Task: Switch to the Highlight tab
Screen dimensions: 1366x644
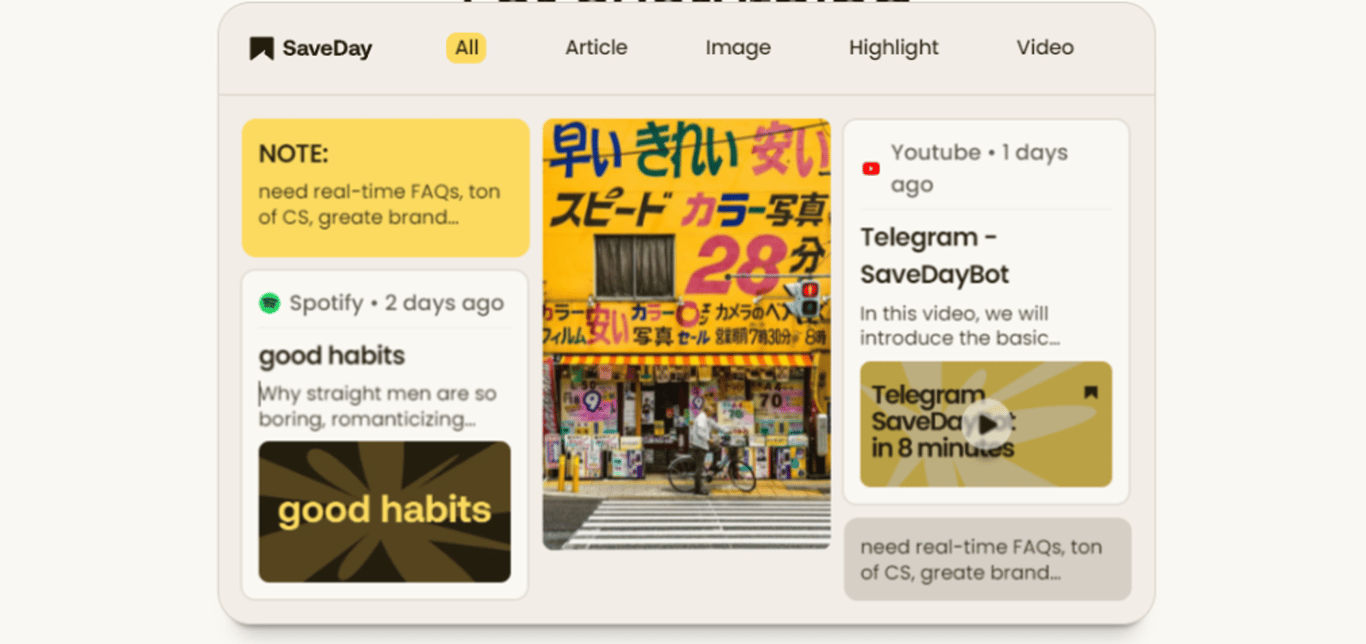Action: 894,48
